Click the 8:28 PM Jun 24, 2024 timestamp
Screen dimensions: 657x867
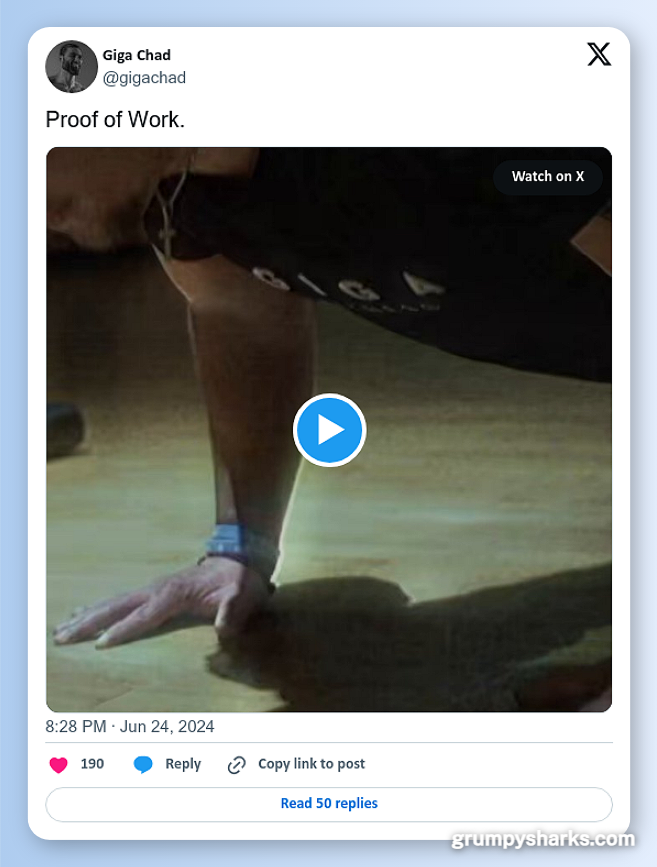130,726
